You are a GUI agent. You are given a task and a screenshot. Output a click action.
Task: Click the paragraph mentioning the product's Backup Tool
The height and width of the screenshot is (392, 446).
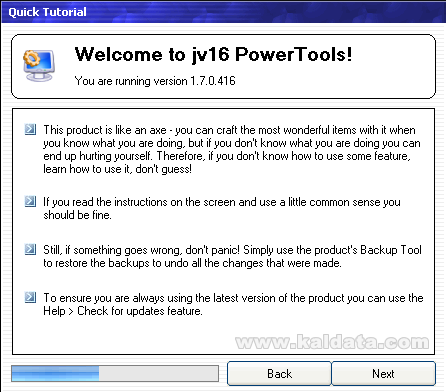click(x=232, y=256)
